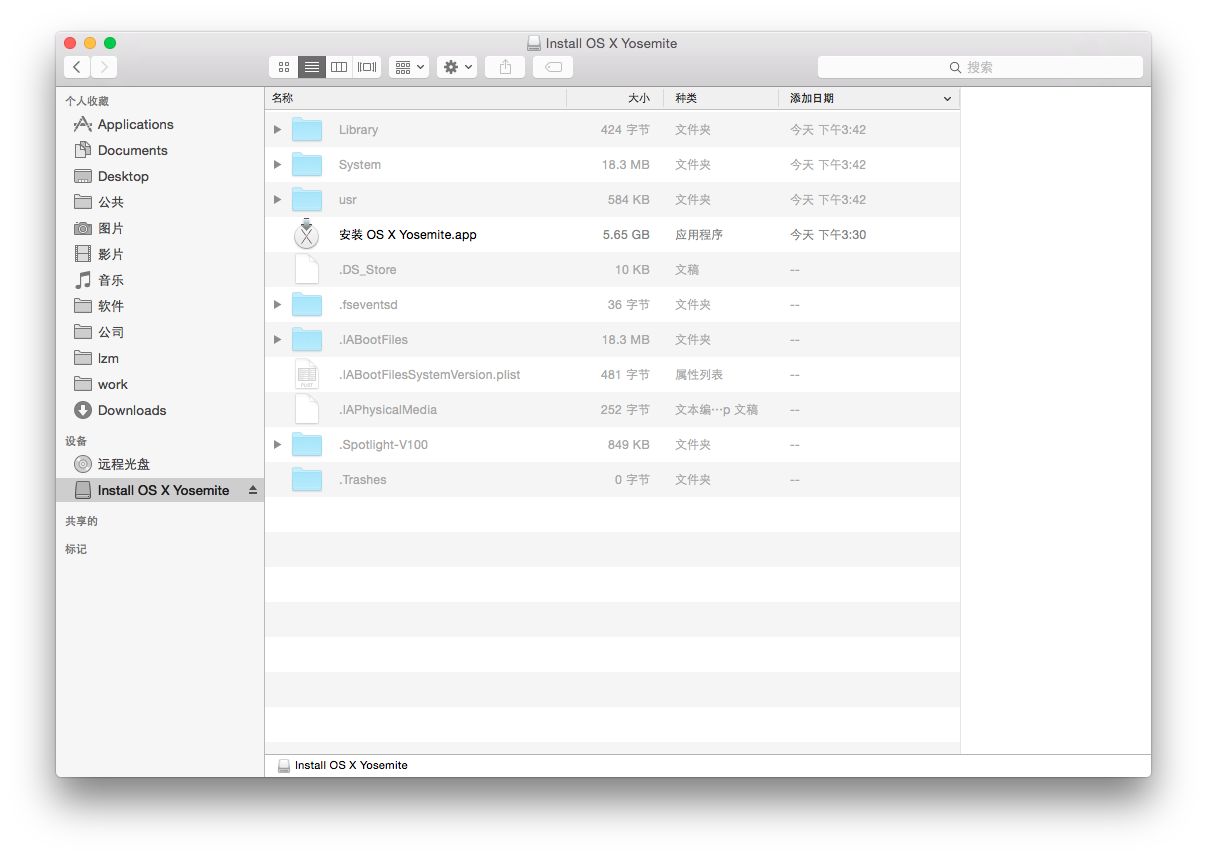Click into the 搜索 search field
This screenshot has width=1207, height=857.
point(980,67)
